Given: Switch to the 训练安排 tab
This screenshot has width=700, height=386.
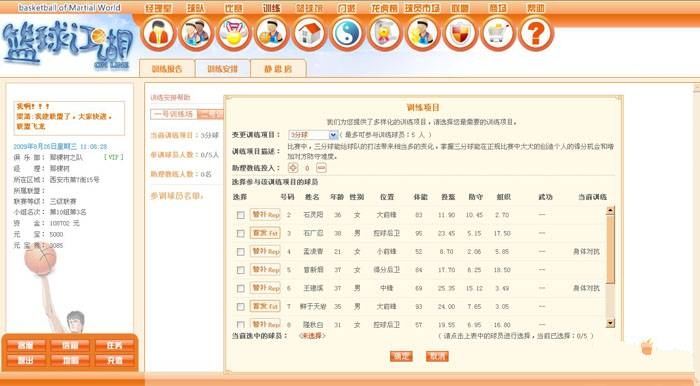Looking at the screenshot, I should click(x=222, y=69).
